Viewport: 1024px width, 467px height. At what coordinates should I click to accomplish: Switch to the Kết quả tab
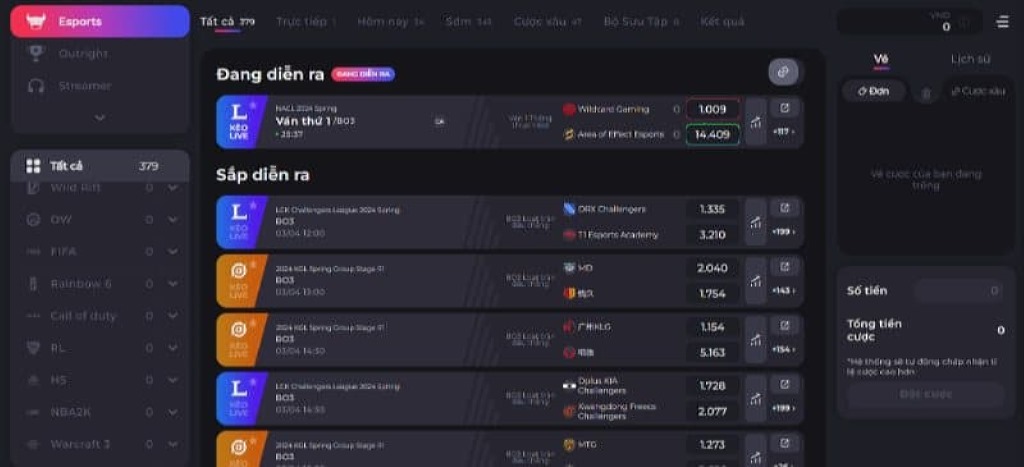(x=722, y=21)
